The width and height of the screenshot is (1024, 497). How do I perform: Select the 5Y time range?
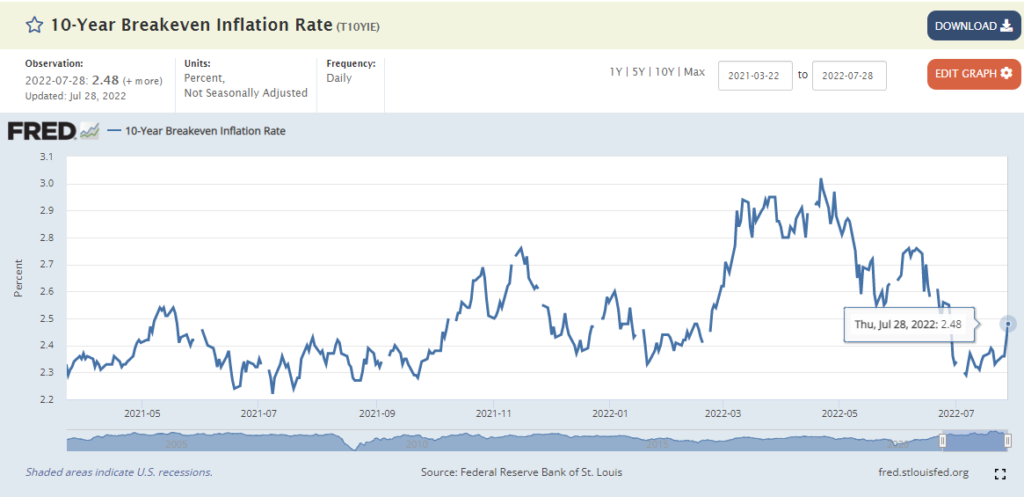click(640, 72)
